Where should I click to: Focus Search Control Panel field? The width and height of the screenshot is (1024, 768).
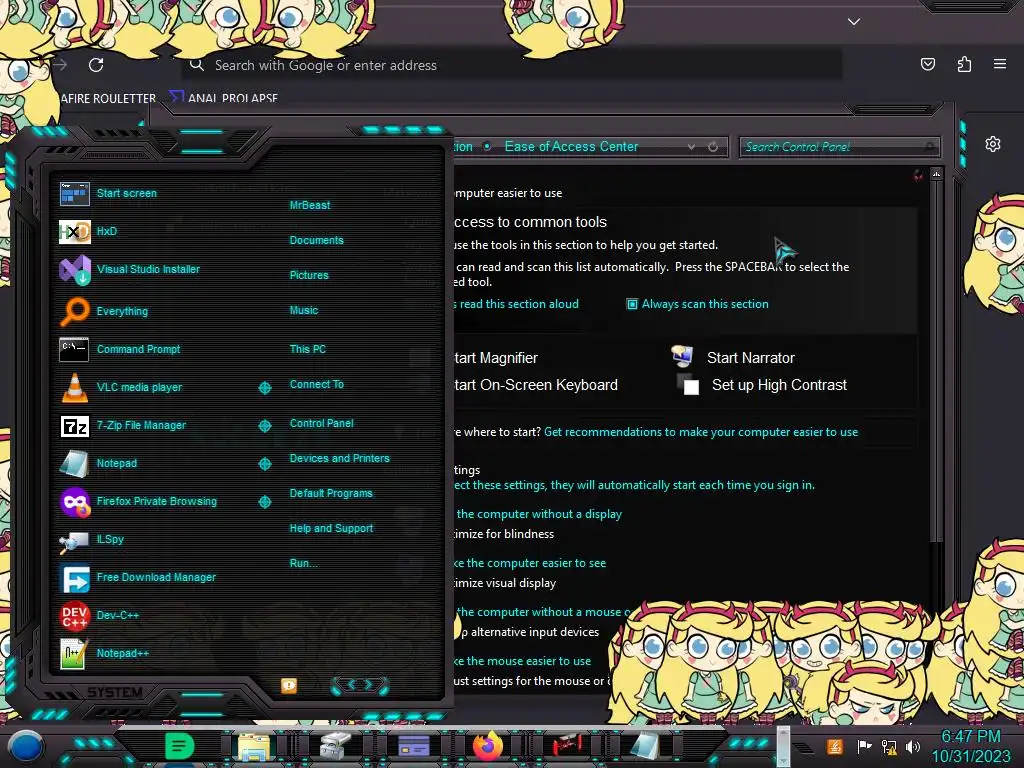[839, 147]
